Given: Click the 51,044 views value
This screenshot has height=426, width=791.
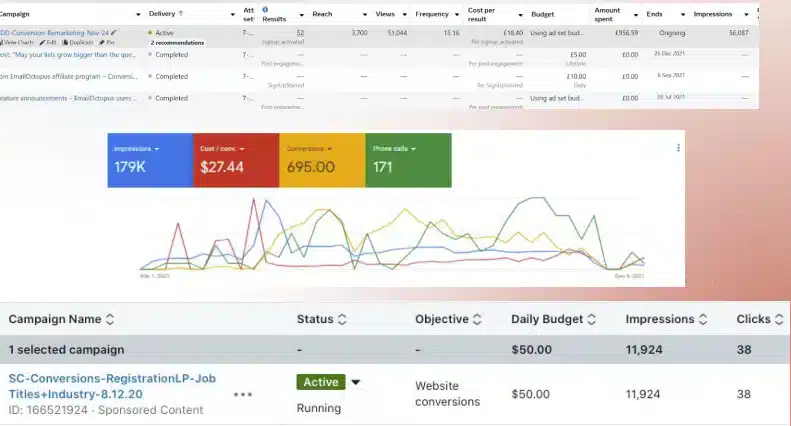Looking at the screenshot, I should click(x=398, y=33).
